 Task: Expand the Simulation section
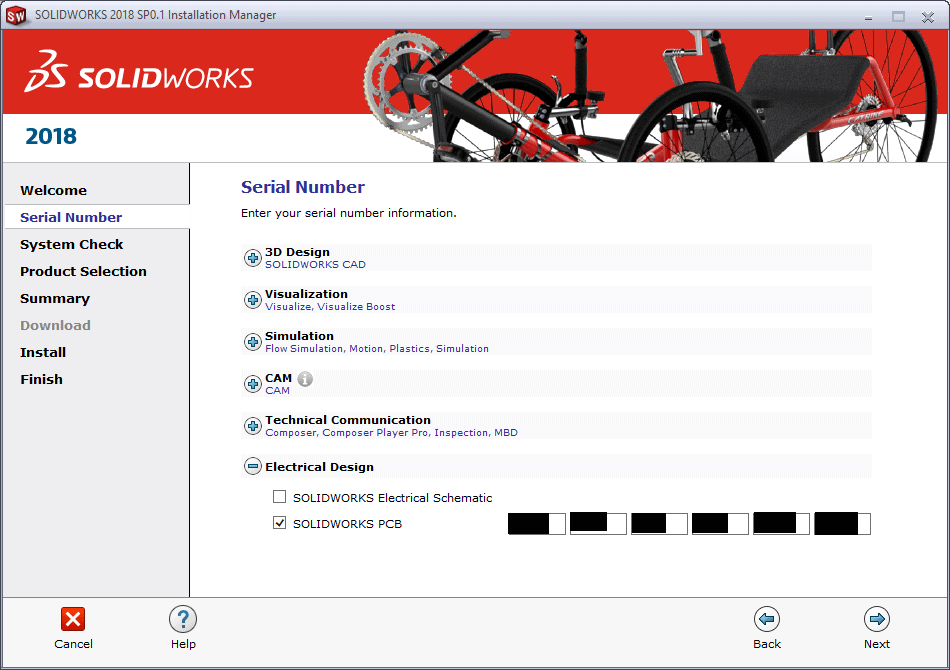(253, 342)
